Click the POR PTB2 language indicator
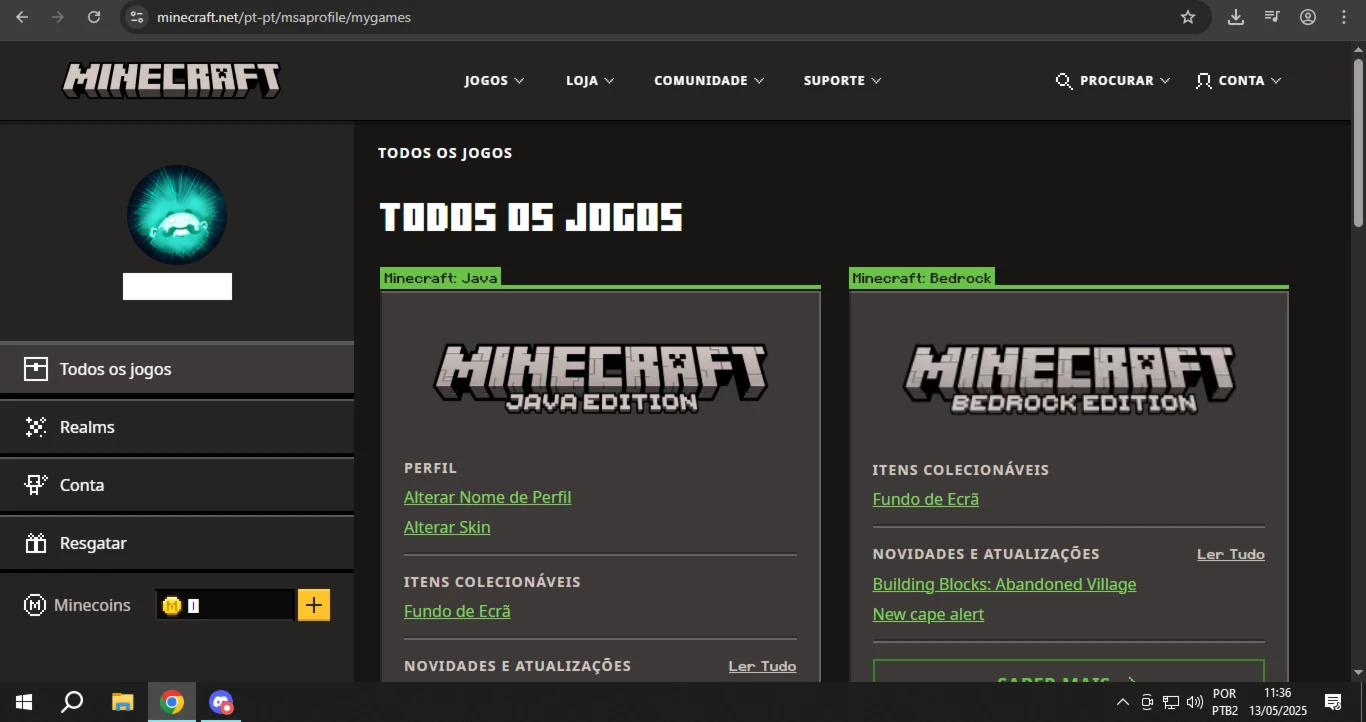This screenshot has height=722, width=1366. pyautogui.click(x=1225, y=702)
